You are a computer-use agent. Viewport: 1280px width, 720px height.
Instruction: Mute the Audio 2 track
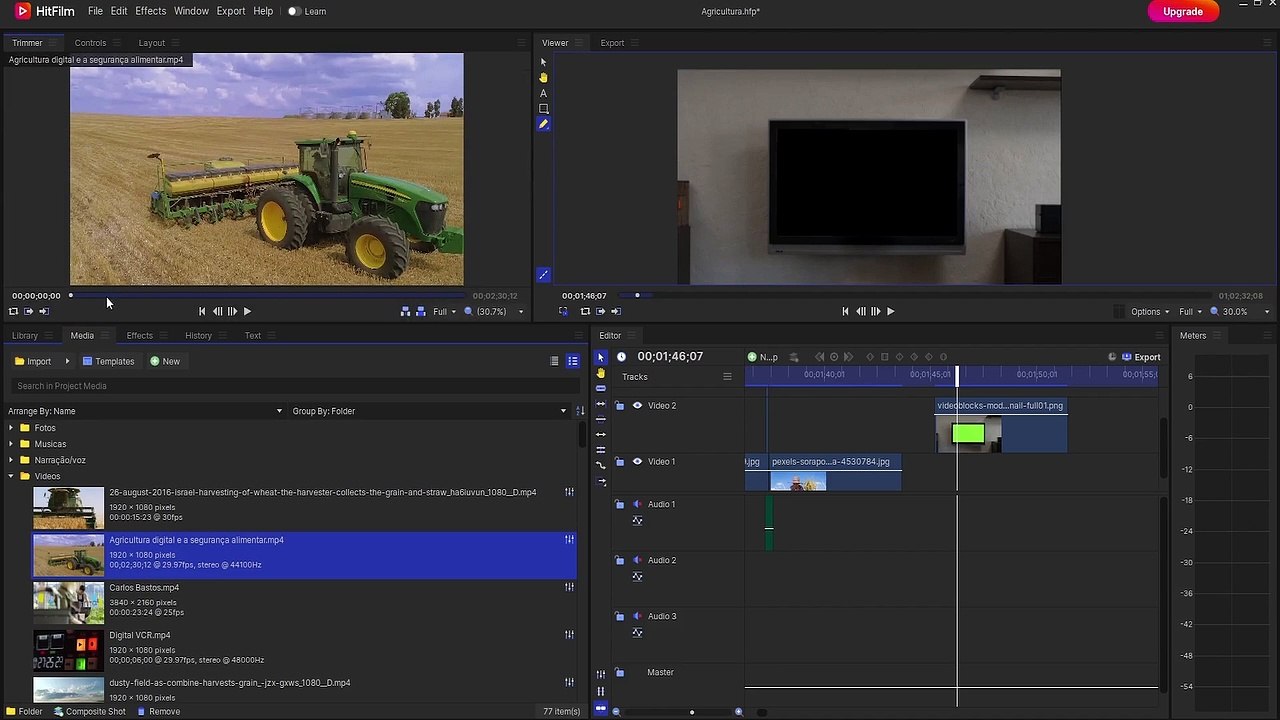pos(637,560)
